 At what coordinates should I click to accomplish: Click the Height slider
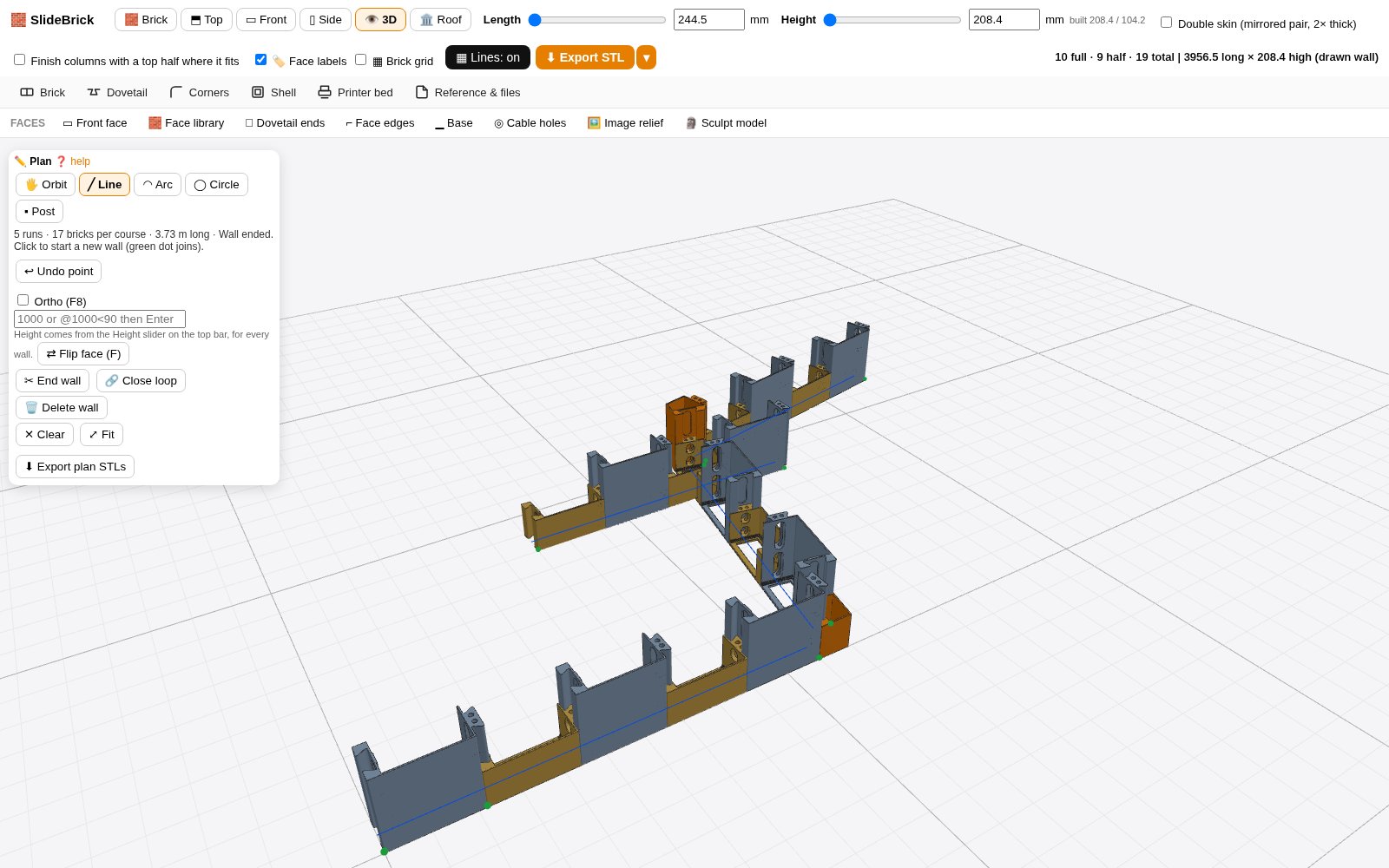click(x=892, y=20)
